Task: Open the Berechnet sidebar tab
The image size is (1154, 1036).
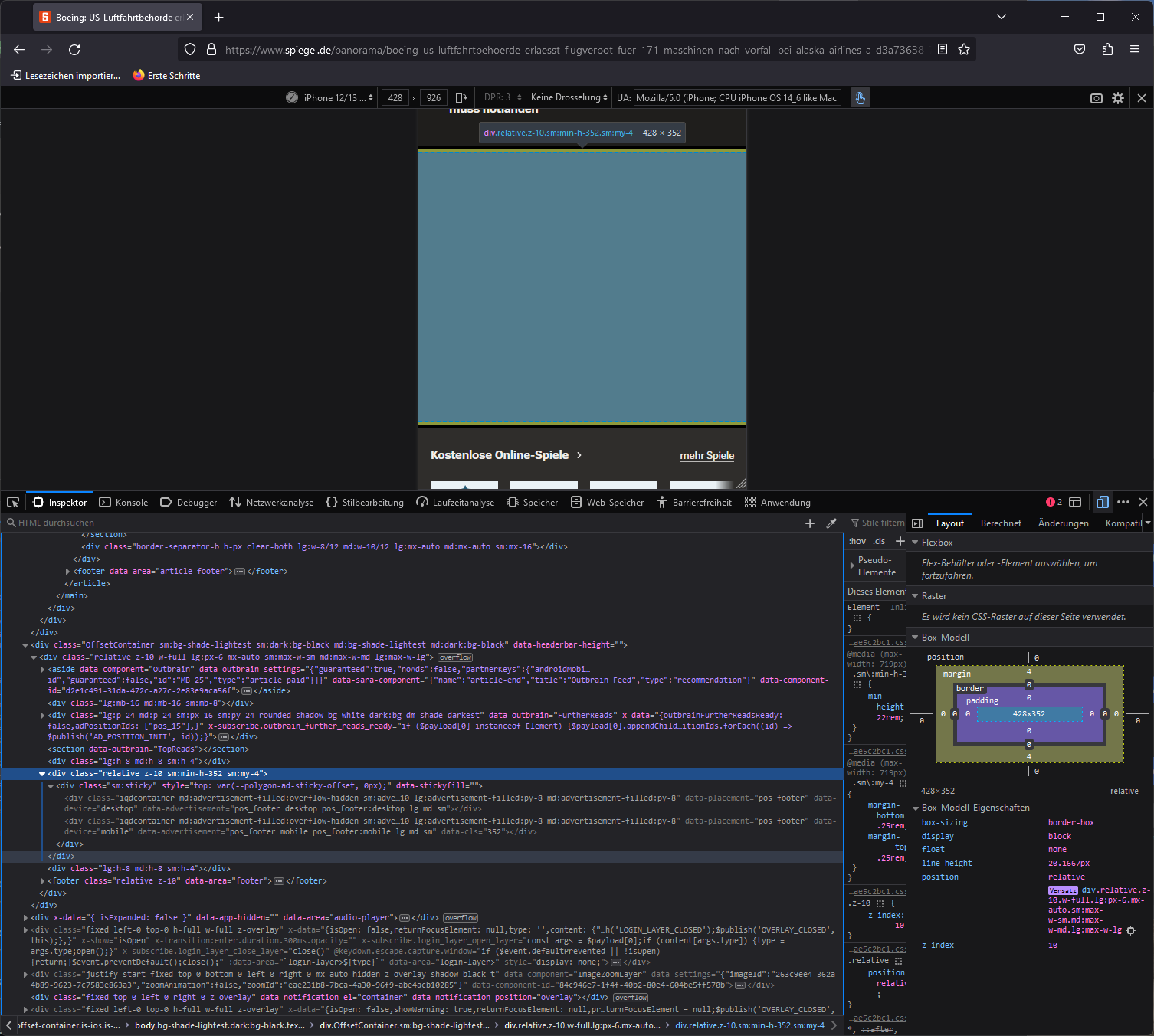Action: point(1001,523)
